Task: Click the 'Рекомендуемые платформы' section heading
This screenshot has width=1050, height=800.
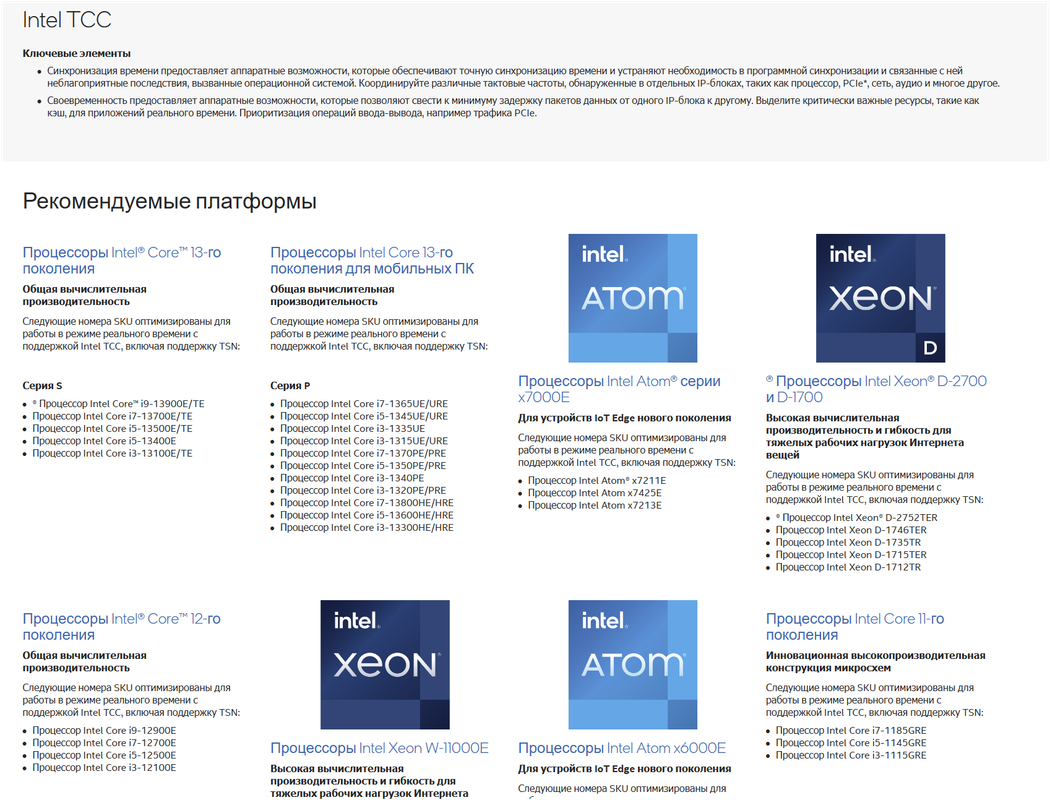Action: (x=169, y=201)
